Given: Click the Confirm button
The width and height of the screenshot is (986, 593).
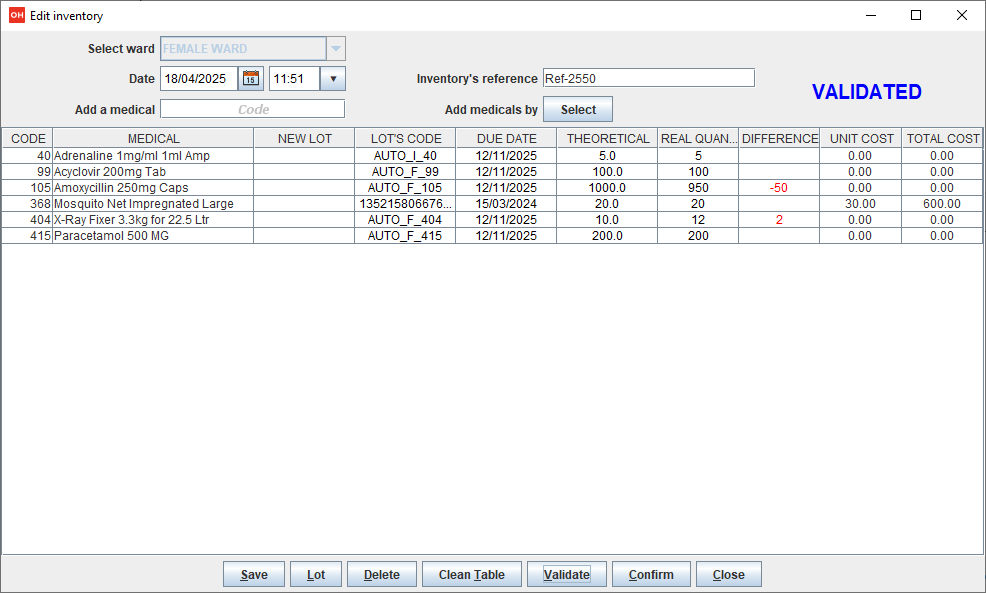Looking at the screenshot, I should (650, 574).
